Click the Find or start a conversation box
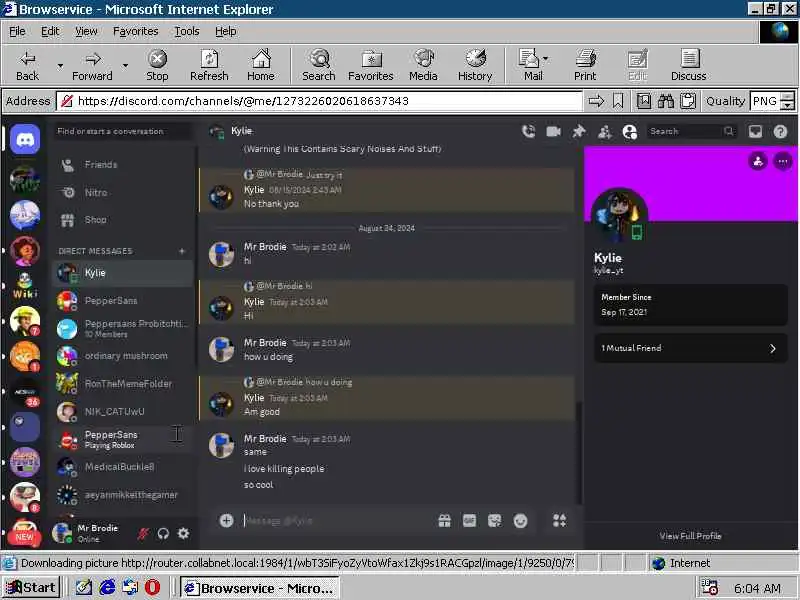Screen dimensions: 800x600 point(123,132)
